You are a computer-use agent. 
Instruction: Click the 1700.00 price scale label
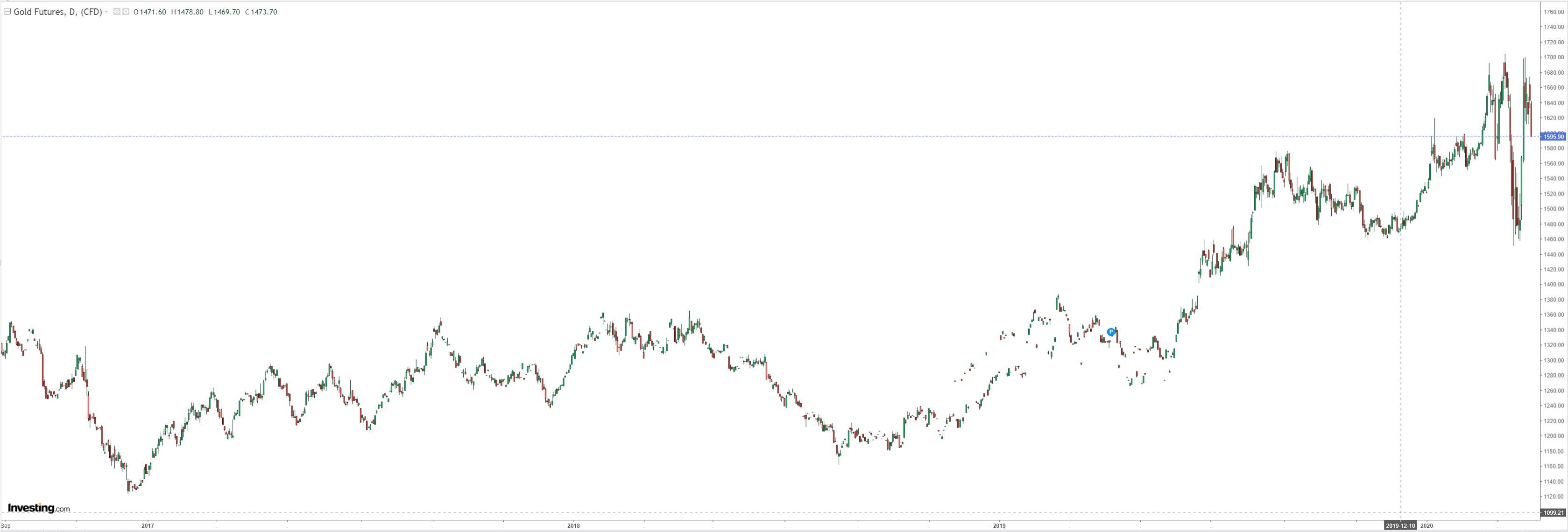point(1554,57)
